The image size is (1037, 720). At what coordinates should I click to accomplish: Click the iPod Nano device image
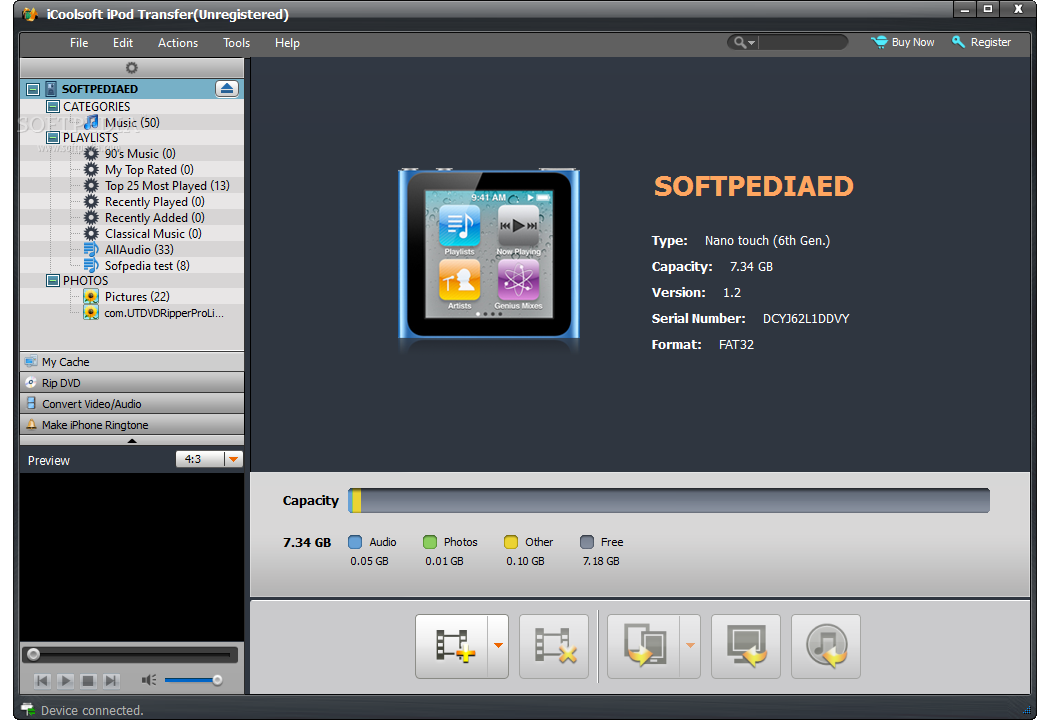click(489, 255)
